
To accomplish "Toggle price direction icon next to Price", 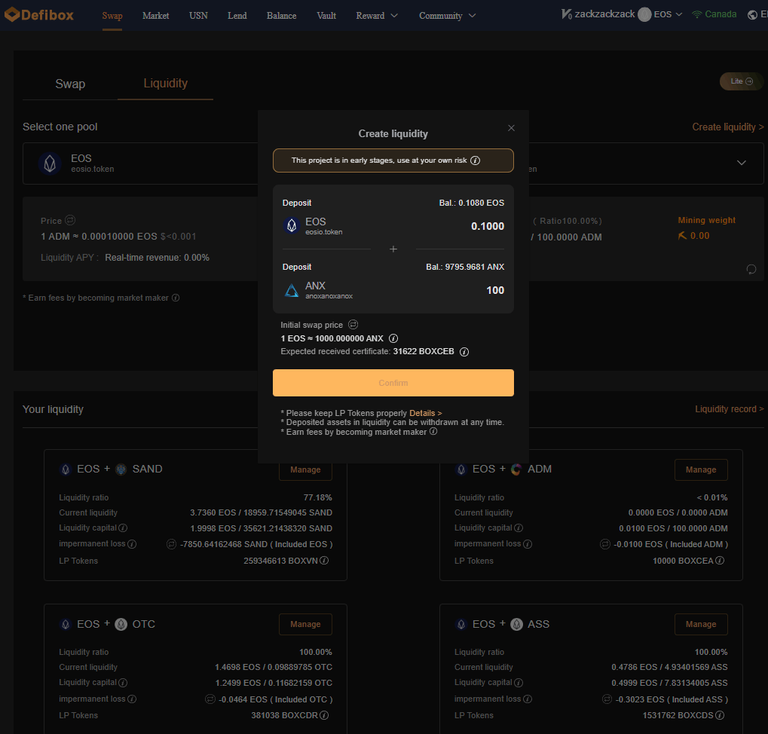I will [x=70, y=220].
